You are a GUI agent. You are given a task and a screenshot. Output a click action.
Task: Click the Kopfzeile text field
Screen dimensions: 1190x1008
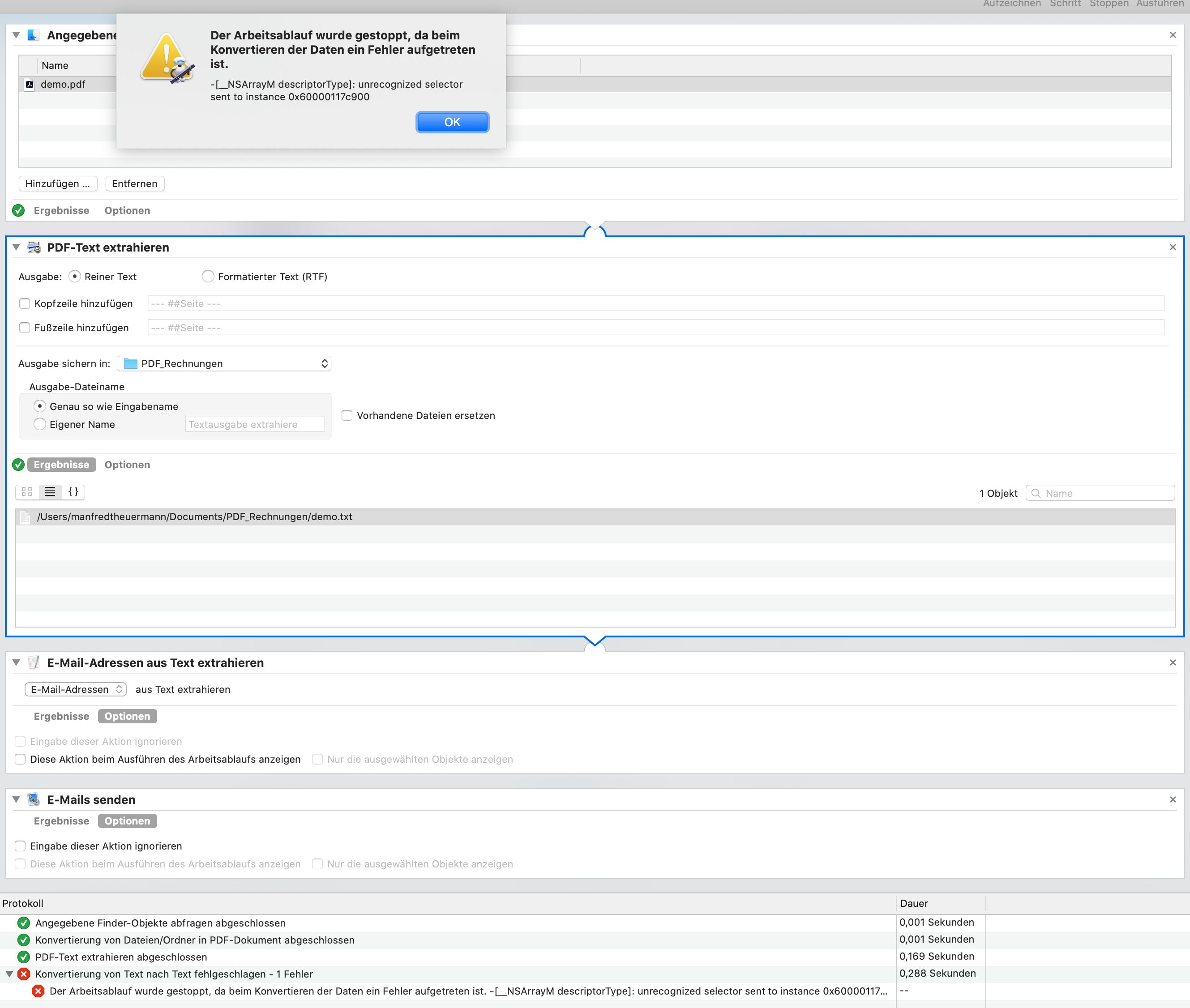[655, 303]
